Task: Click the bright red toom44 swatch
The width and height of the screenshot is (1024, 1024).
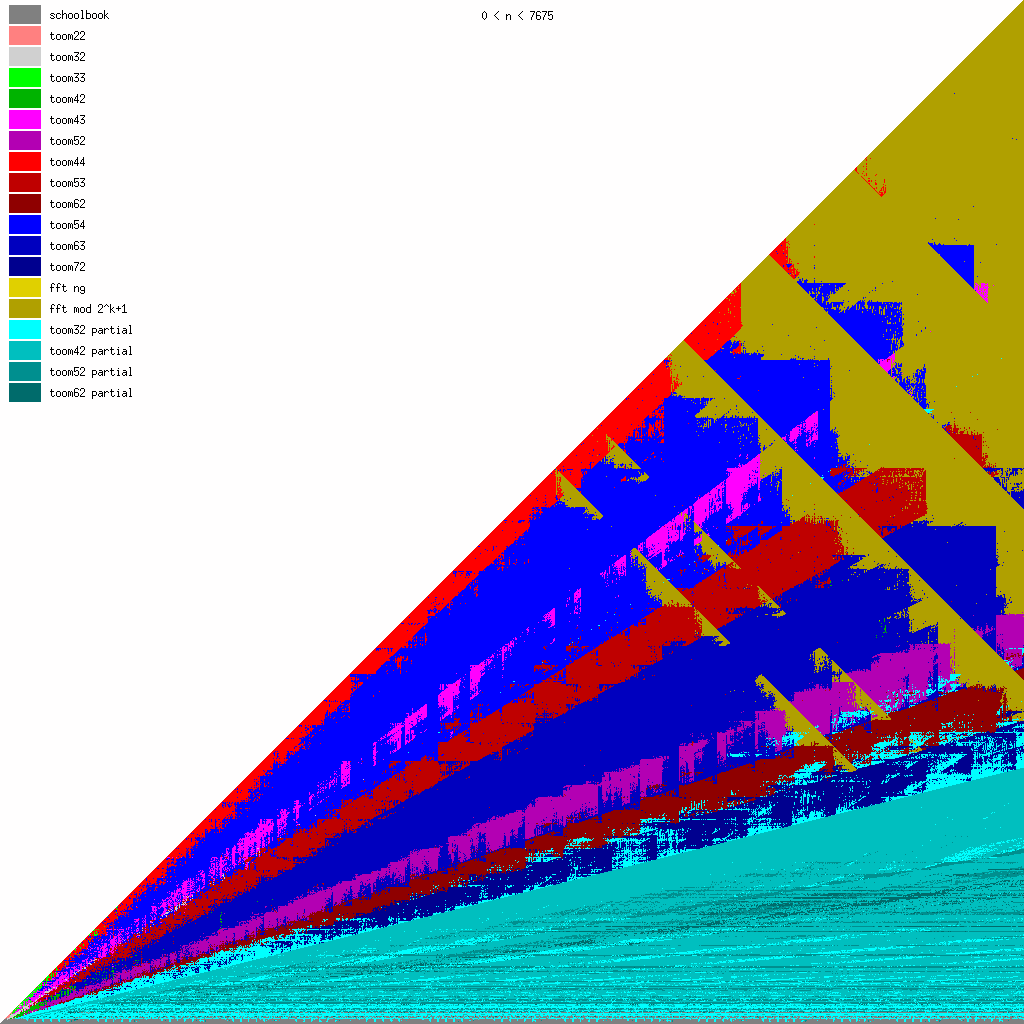Action: (x=25, y=161)
